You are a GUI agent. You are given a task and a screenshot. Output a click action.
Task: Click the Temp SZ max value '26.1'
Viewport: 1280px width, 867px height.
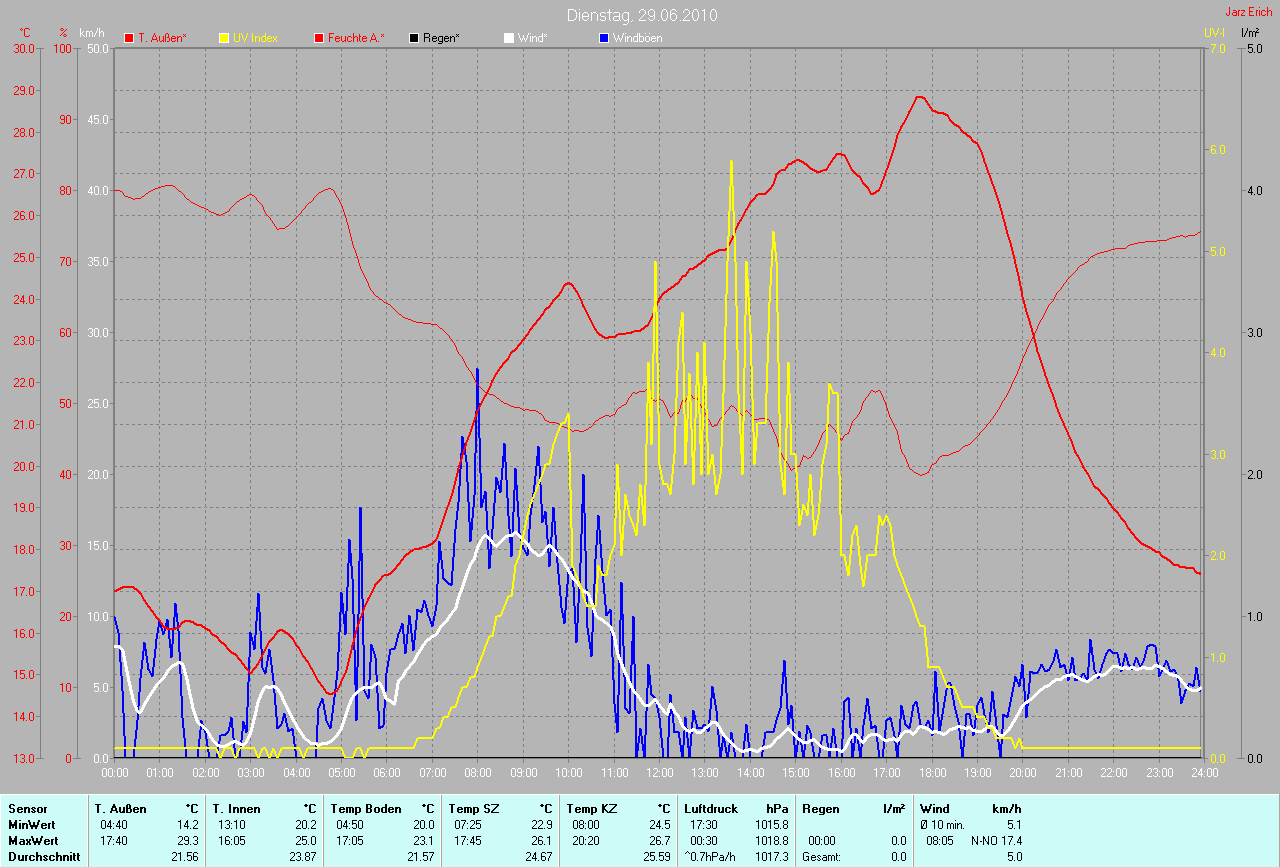(541, 841)
